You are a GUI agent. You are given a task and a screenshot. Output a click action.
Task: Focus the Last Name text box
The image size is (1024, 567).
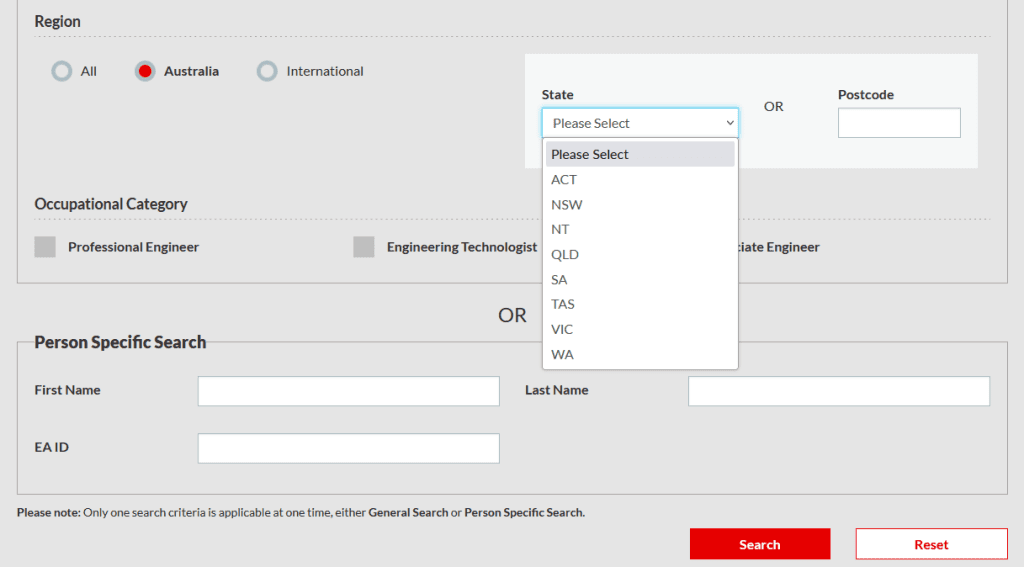point(839,391)
